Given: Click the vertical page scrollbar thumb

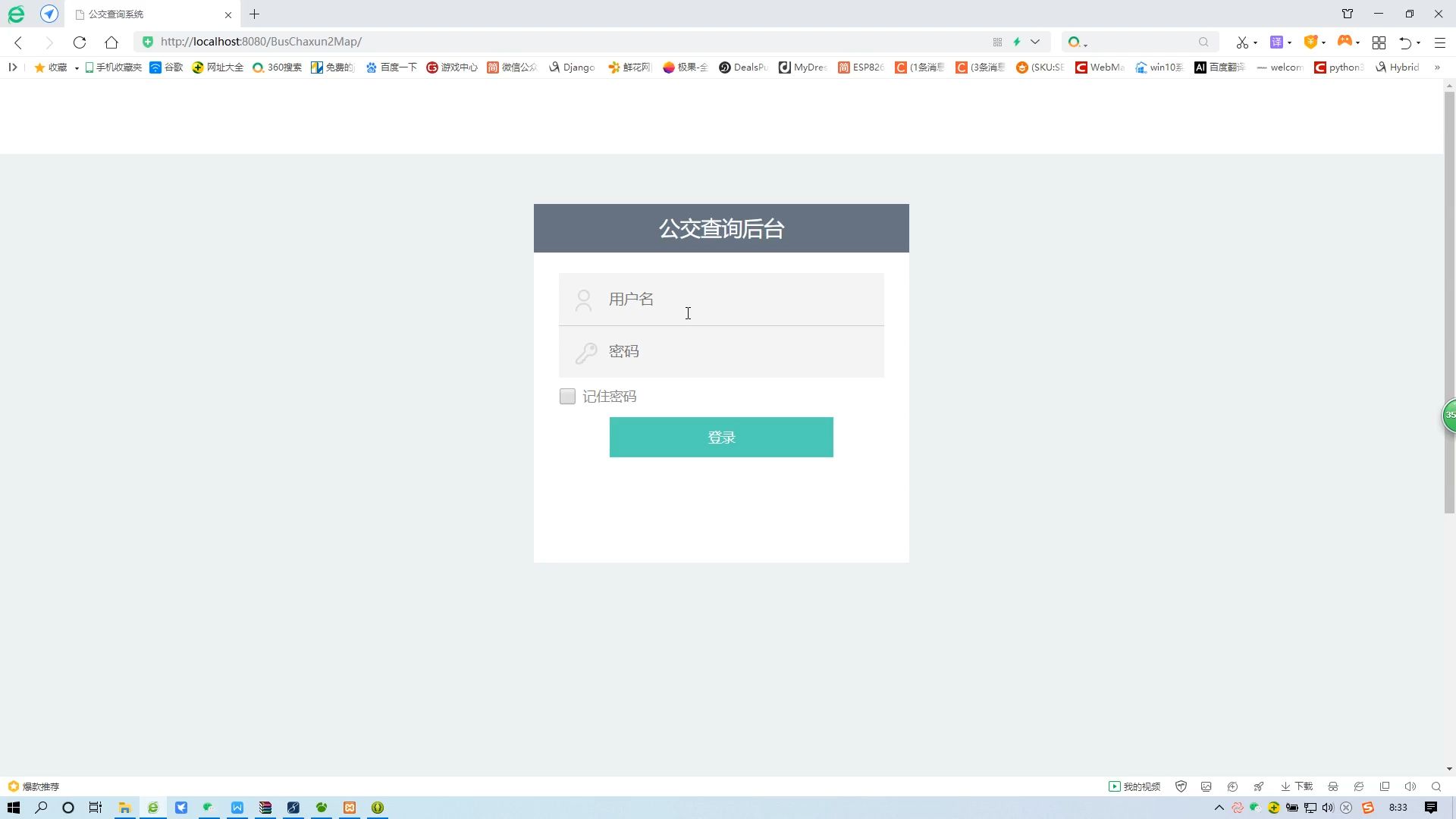Looking at the screenshot, I should 1449,302.
